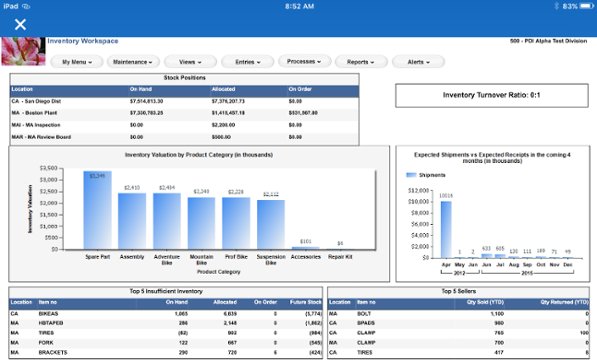Screen dimensions: 597x363
Task: Tap the Bluetooth icon in status bar
Action: point(557,6)
